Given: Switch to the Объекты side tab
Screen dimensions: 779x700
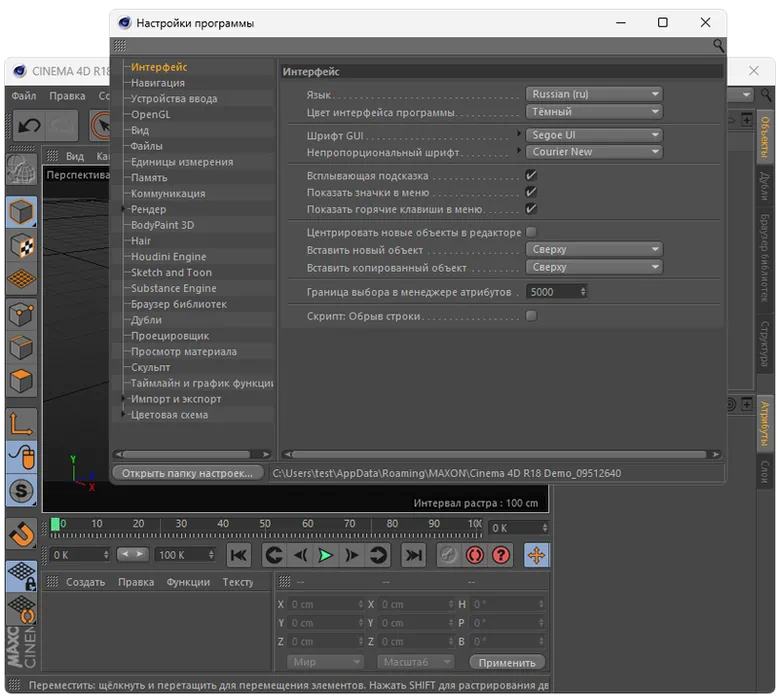Looking at the screenshot, I should pos(765,138).
